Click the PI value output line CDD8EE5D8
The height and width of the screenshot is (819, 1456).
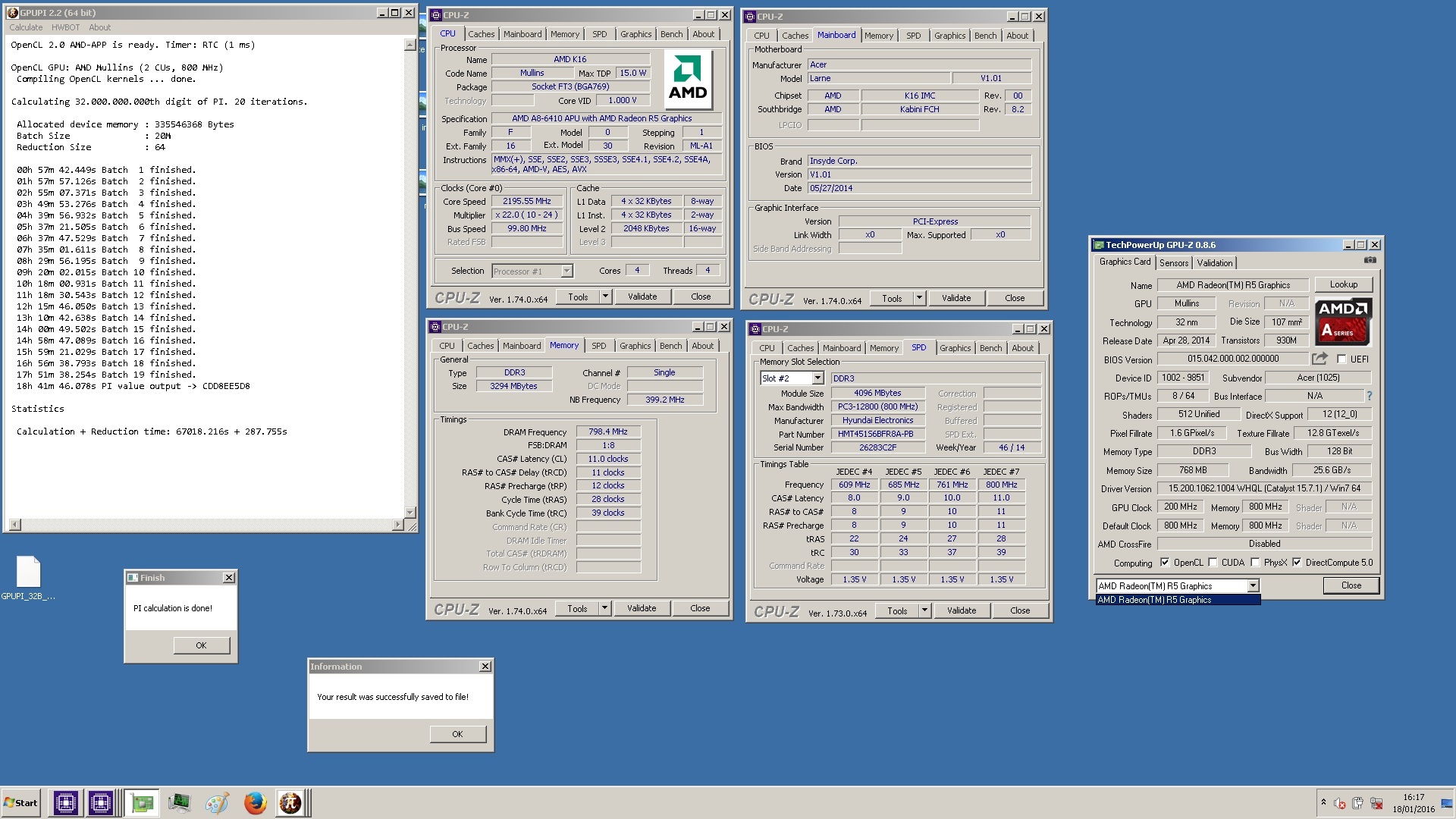click(x=133, y=386)
